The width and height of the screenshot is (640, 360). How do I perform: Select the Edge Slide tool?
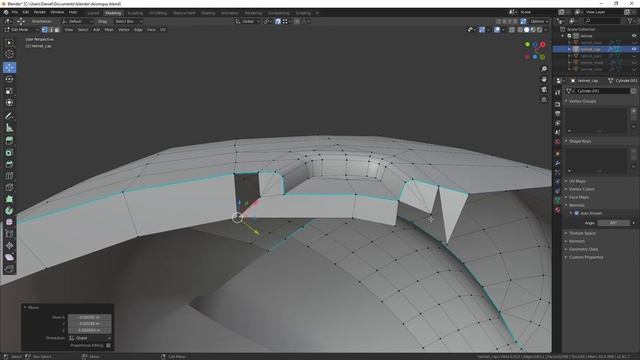[9, 234]
